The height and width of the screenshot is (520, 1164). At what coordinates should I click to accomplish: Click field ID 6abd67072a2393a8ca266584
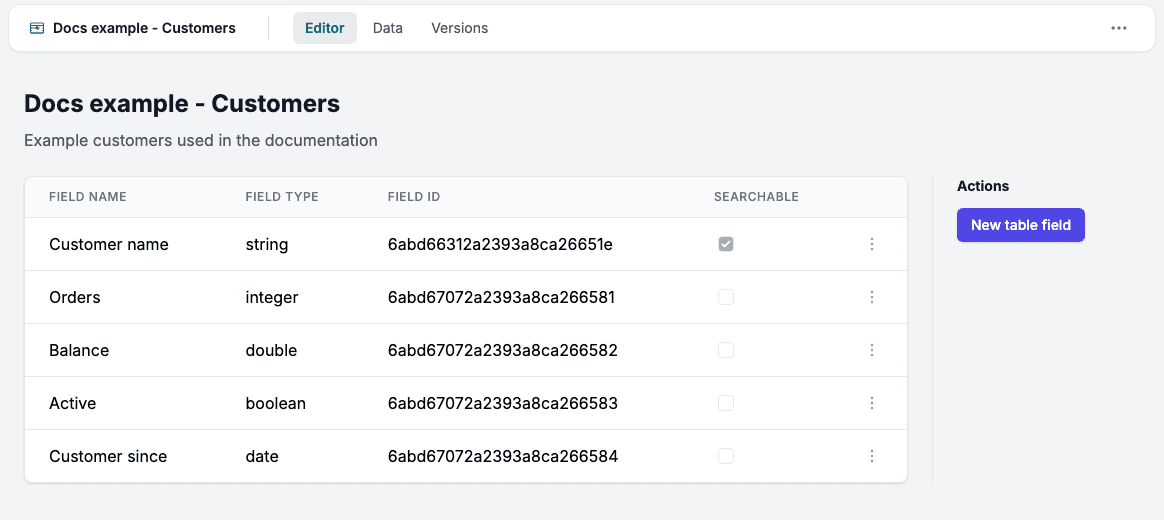pos(503,457)
